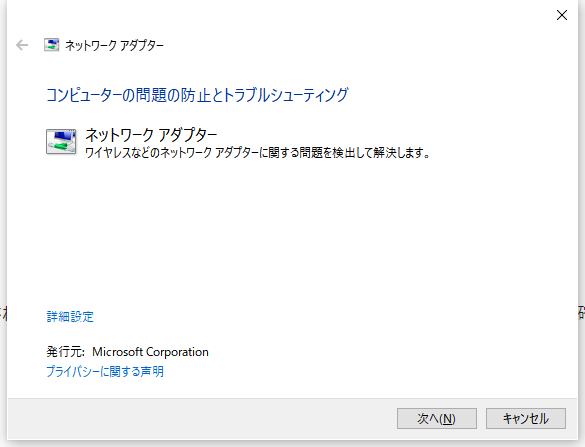Image resolution: width=585 pixels, height=447 pixels.
Task: Go back using the left arrow icon
Action: coord(22,45)
